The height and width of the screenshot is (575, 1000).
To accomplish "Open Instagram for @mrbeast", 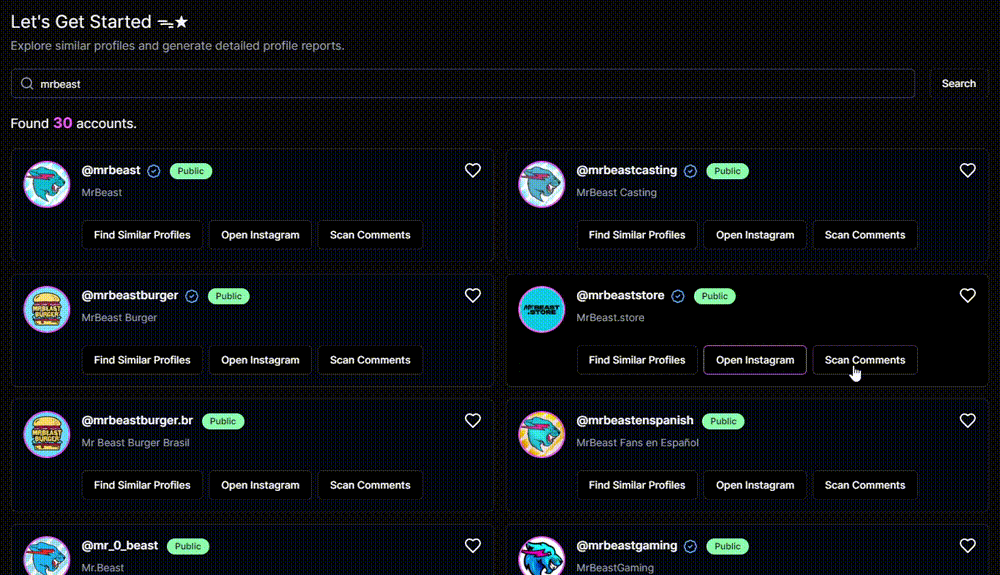I will click(x=260, y=235).
